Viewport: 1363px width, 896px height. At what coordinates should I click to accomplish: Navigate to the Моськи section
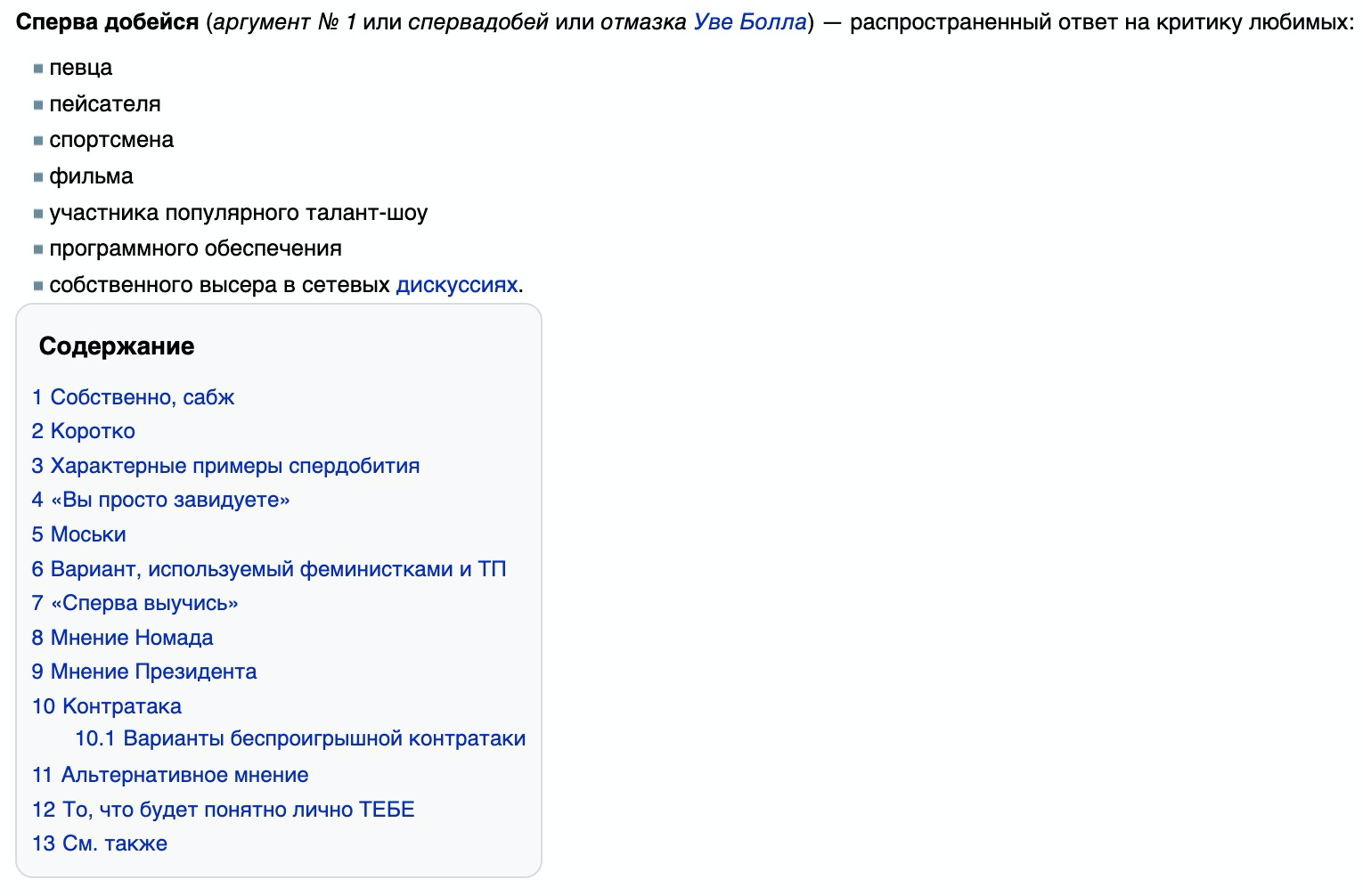(79, 534)
